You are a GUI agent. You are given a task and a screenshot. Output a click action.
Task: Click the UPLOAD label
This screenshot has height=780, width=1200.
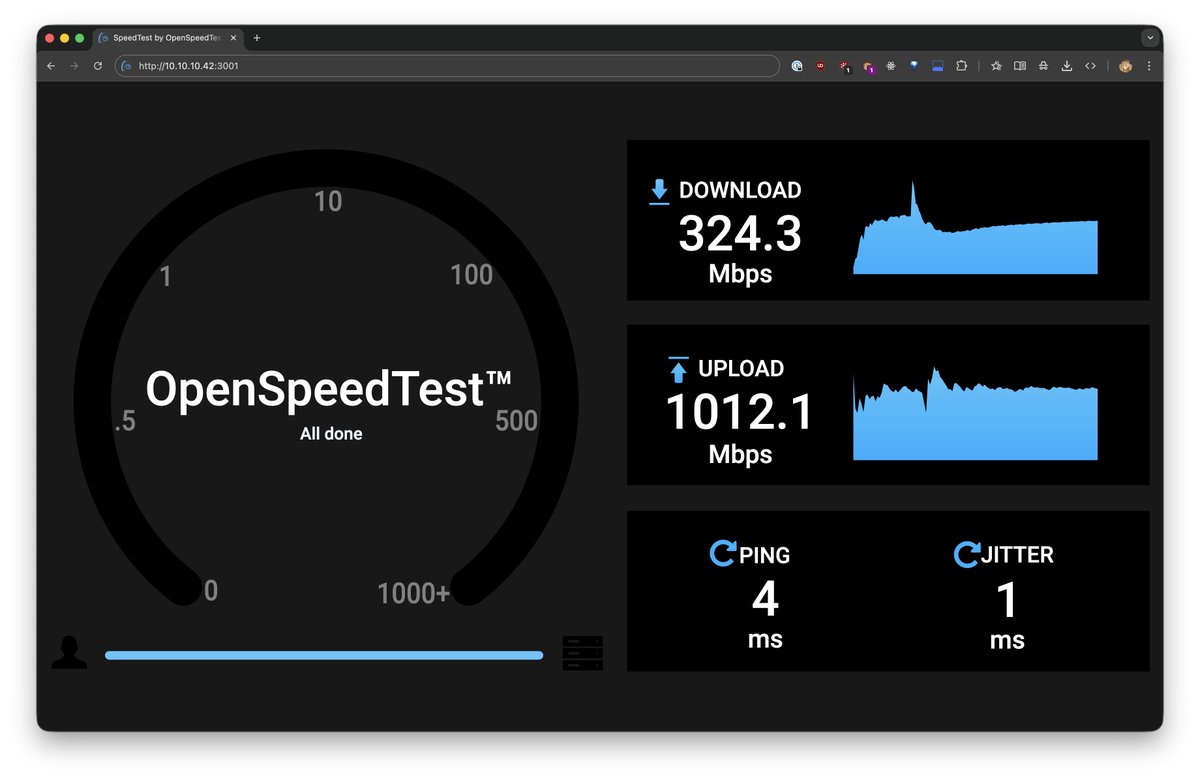(x=741, y=368)
